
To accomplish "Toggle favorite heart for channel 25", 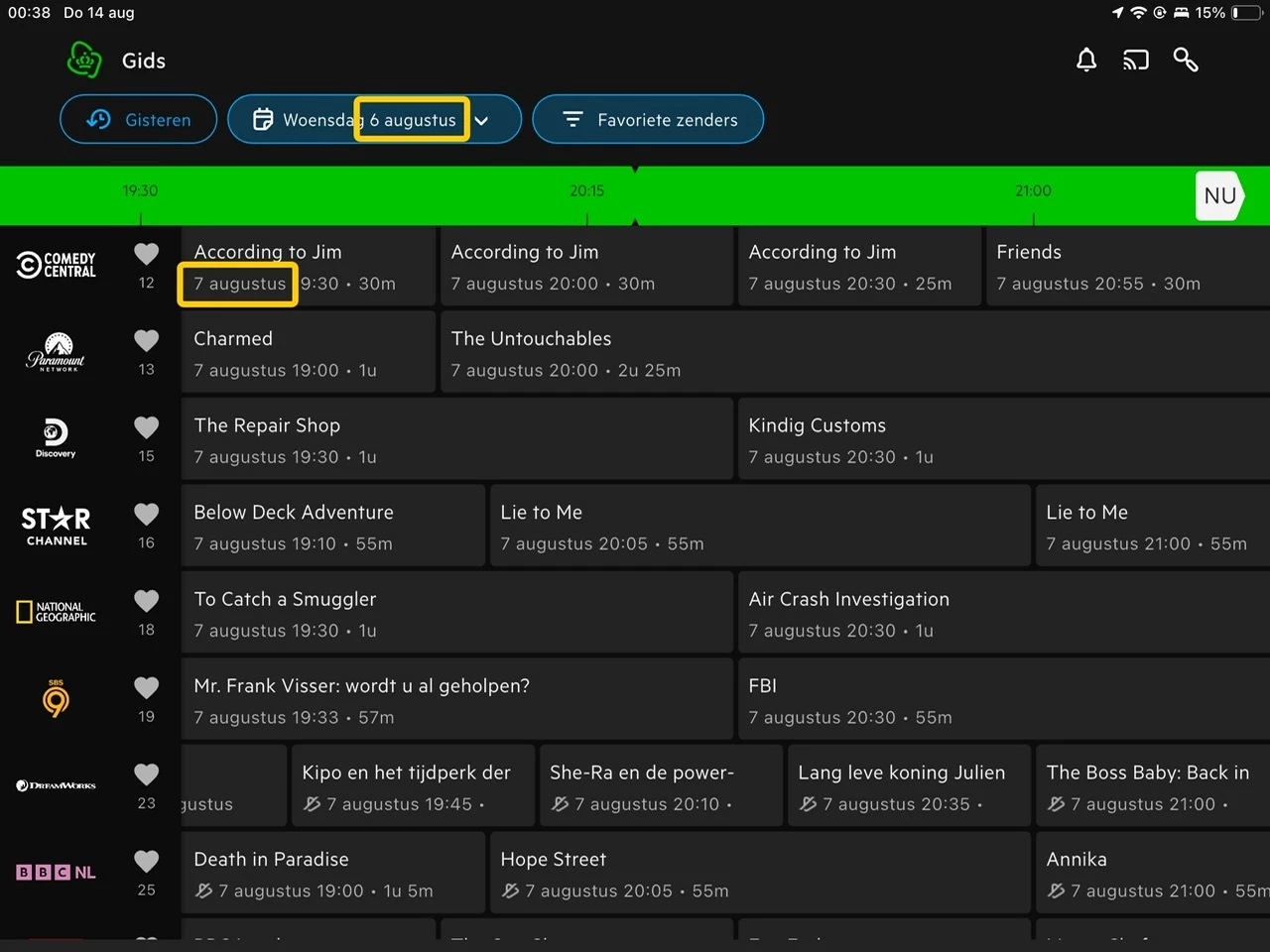I will pos(147,861).
